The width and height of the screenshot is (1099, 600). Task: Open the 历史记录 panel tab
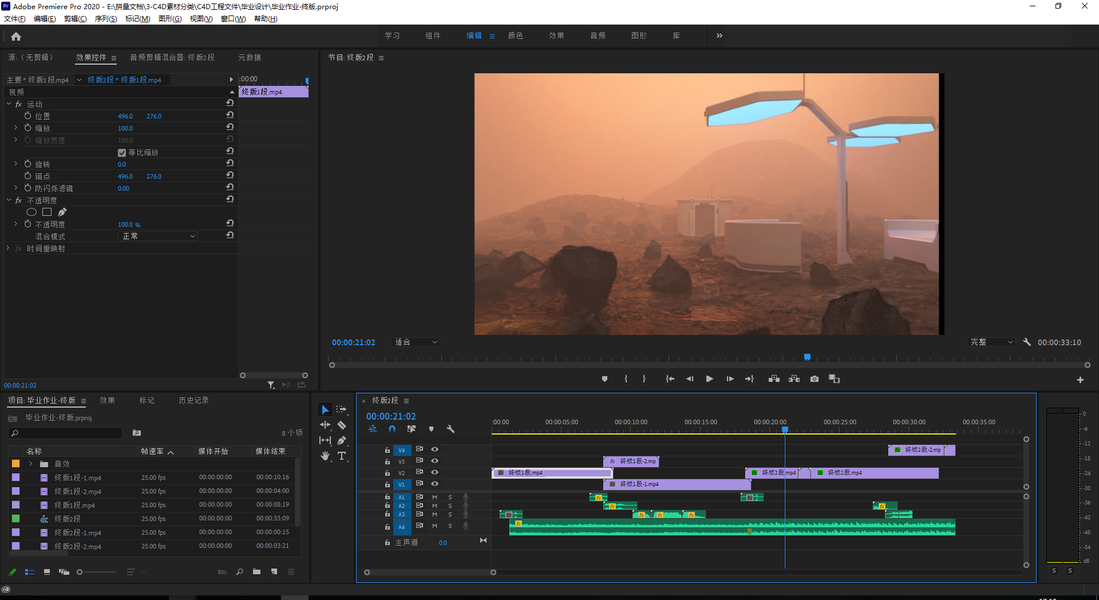(x=193, y=400)
